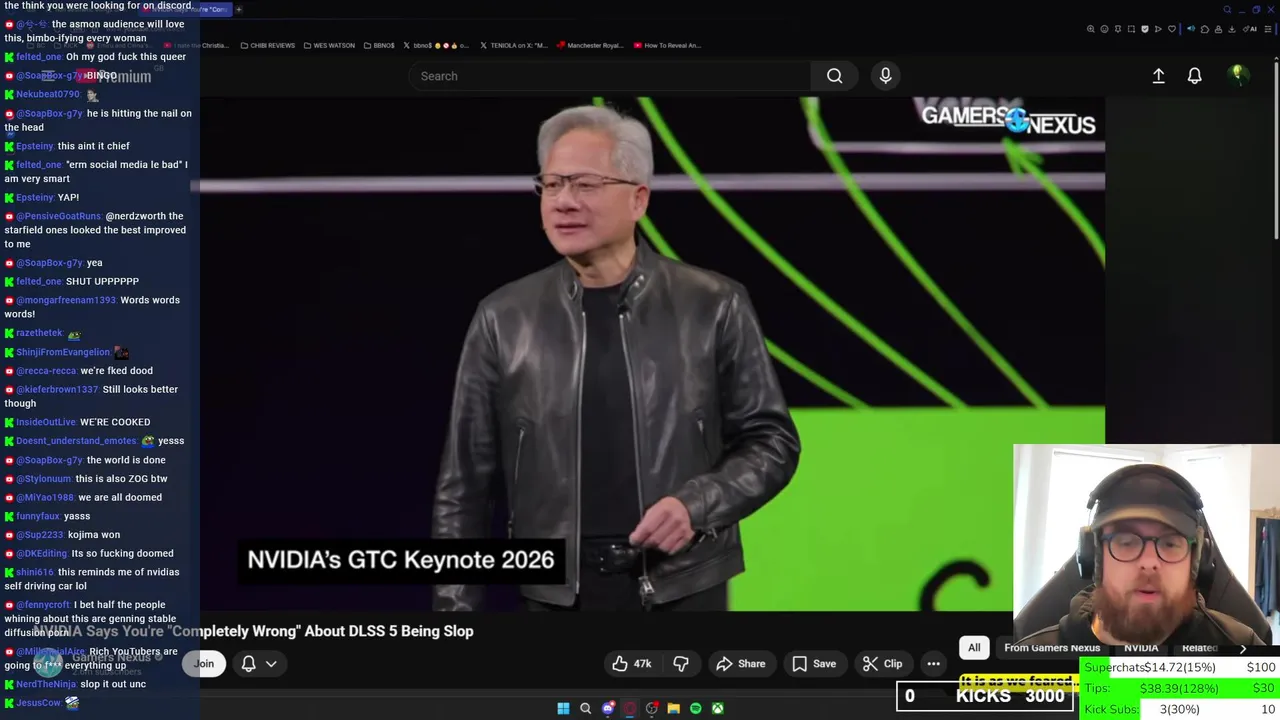Screen dimensions: 1280x720
Task: Open Spotify from the taskbar
Action: pos(696,708)
